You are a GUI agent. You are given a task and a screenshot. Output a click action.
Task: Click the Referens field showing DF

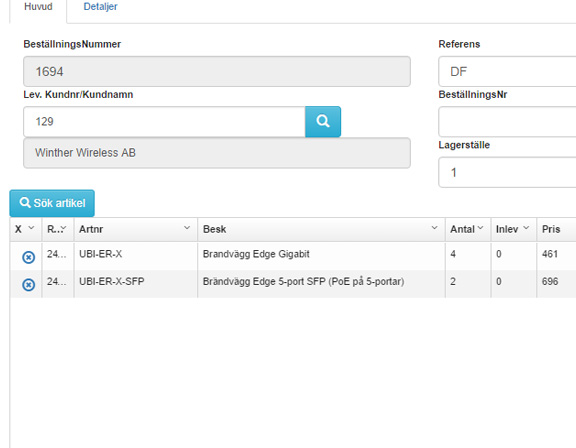click(507, 72)
